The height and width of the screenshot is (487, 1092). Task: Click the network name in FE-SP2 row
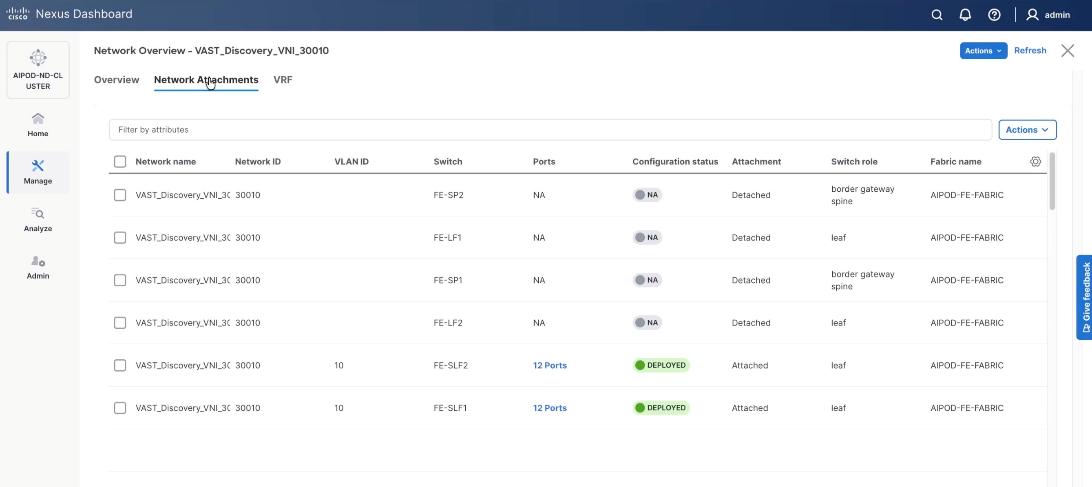pos(182,195)
